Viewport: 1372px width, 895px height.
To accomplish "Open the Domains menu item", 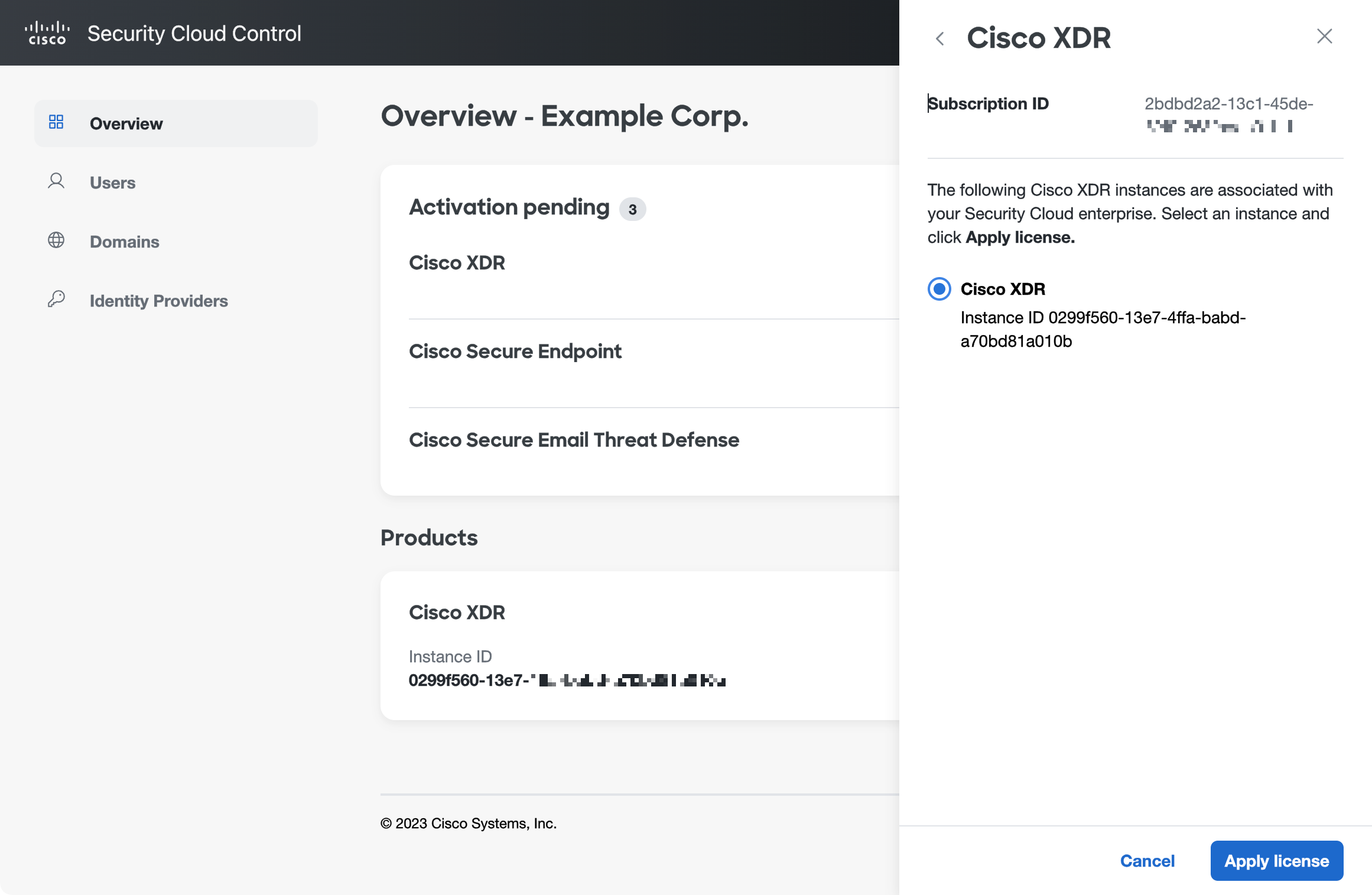I will coord(176,242).
